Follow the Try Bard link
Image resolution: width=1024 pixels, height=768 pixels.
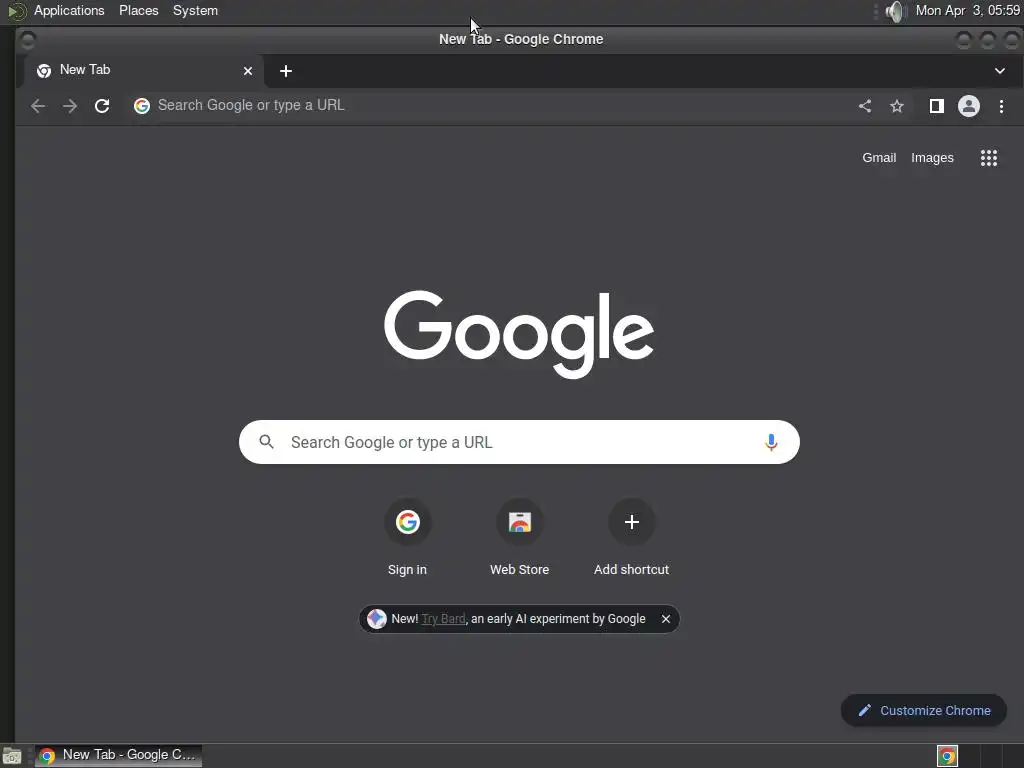443,619
